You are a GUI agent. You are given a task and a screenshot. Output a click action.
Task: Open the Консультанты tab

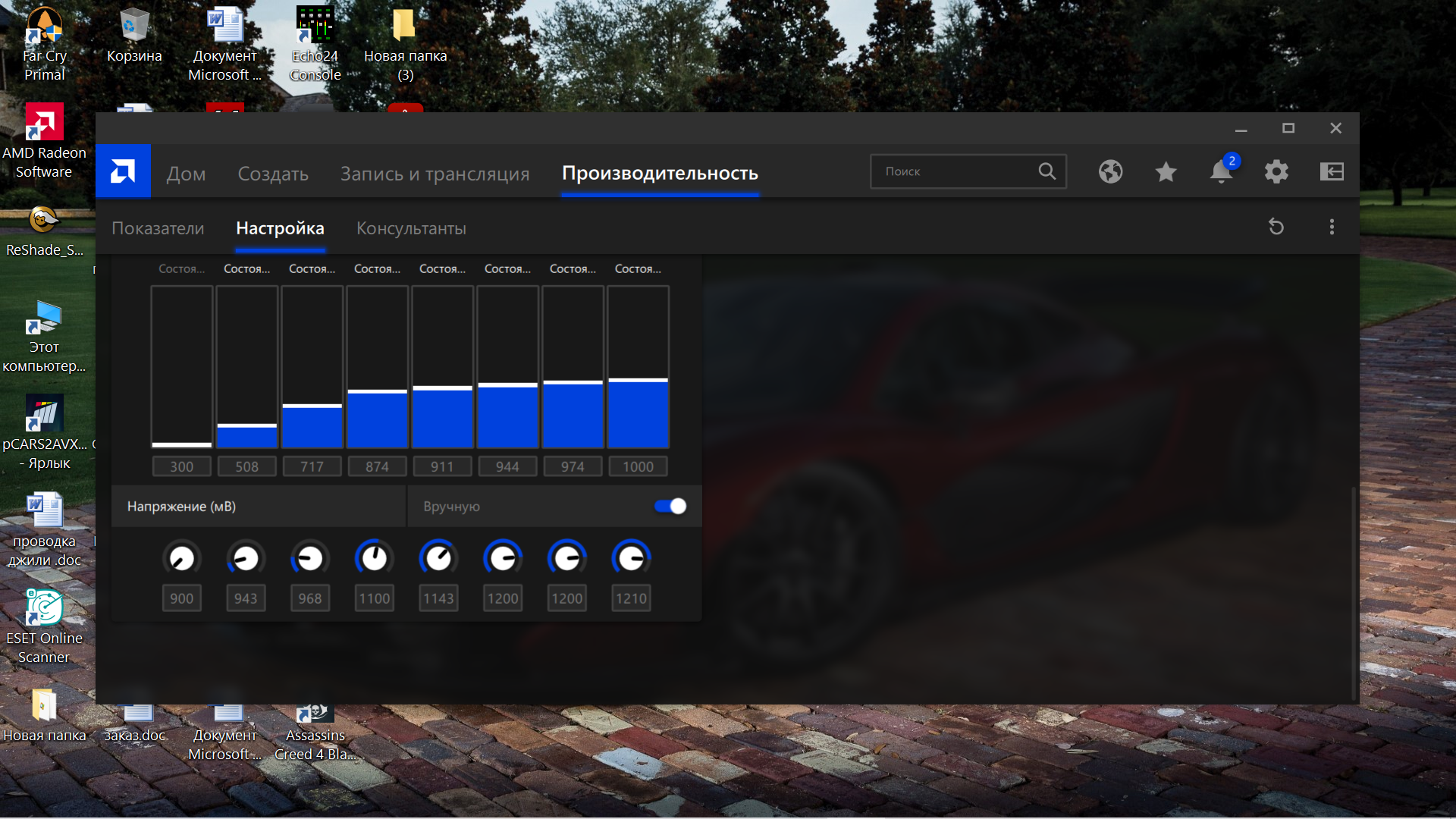tap(411, 228)
